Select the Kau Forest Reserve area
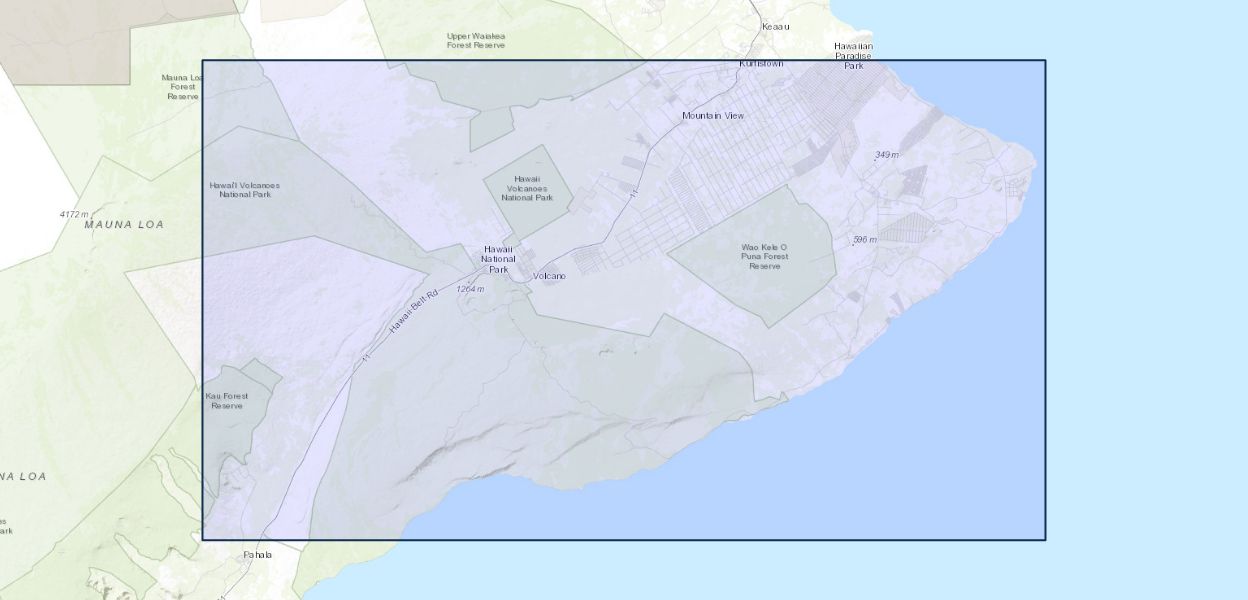Image resolution: width=1248 pixels, height=600 pixels. pos(227,401)
